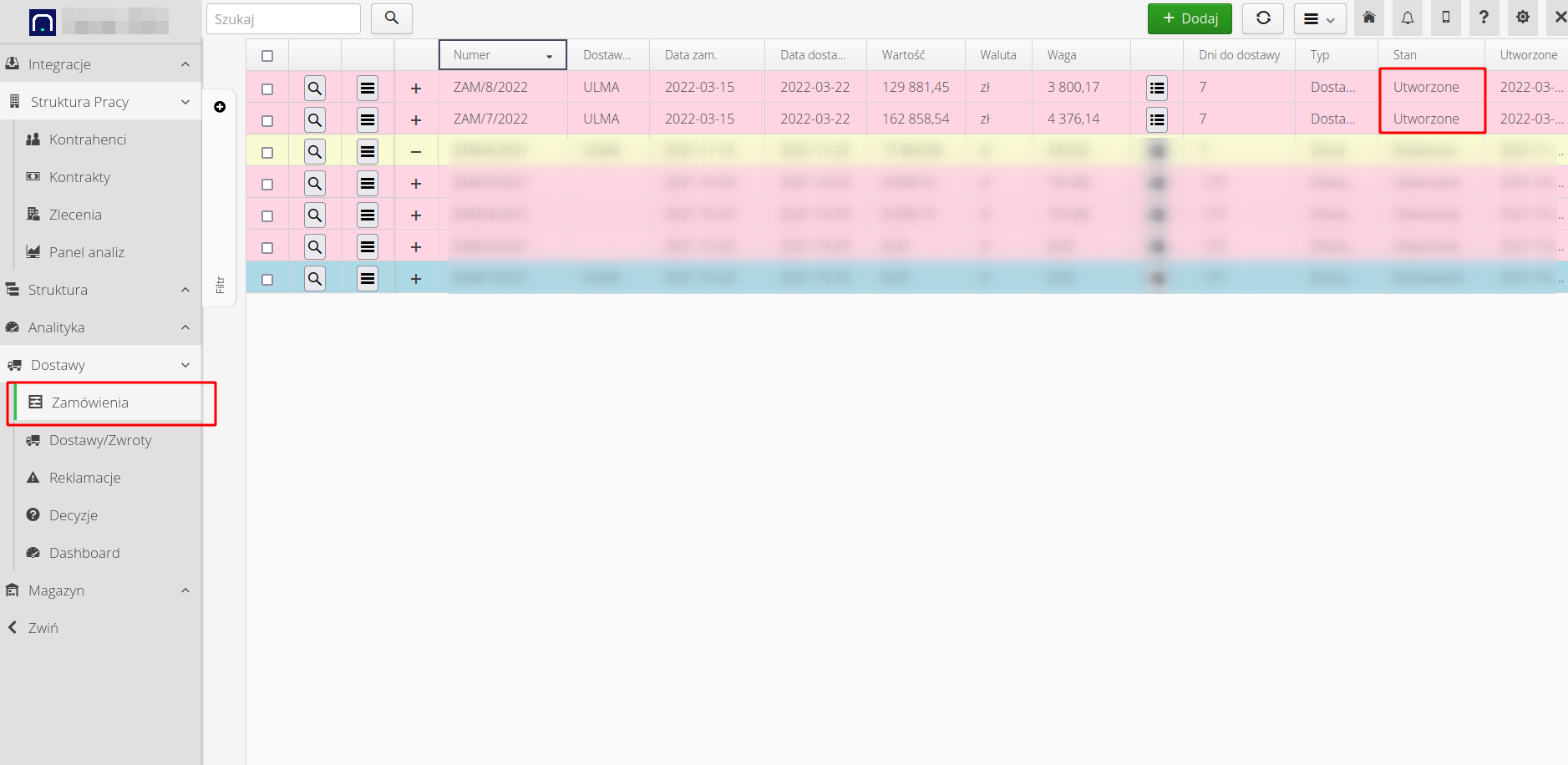1568x765 pixels.
Task: Open the notifications bell icon
Action: click(1407, 18)
